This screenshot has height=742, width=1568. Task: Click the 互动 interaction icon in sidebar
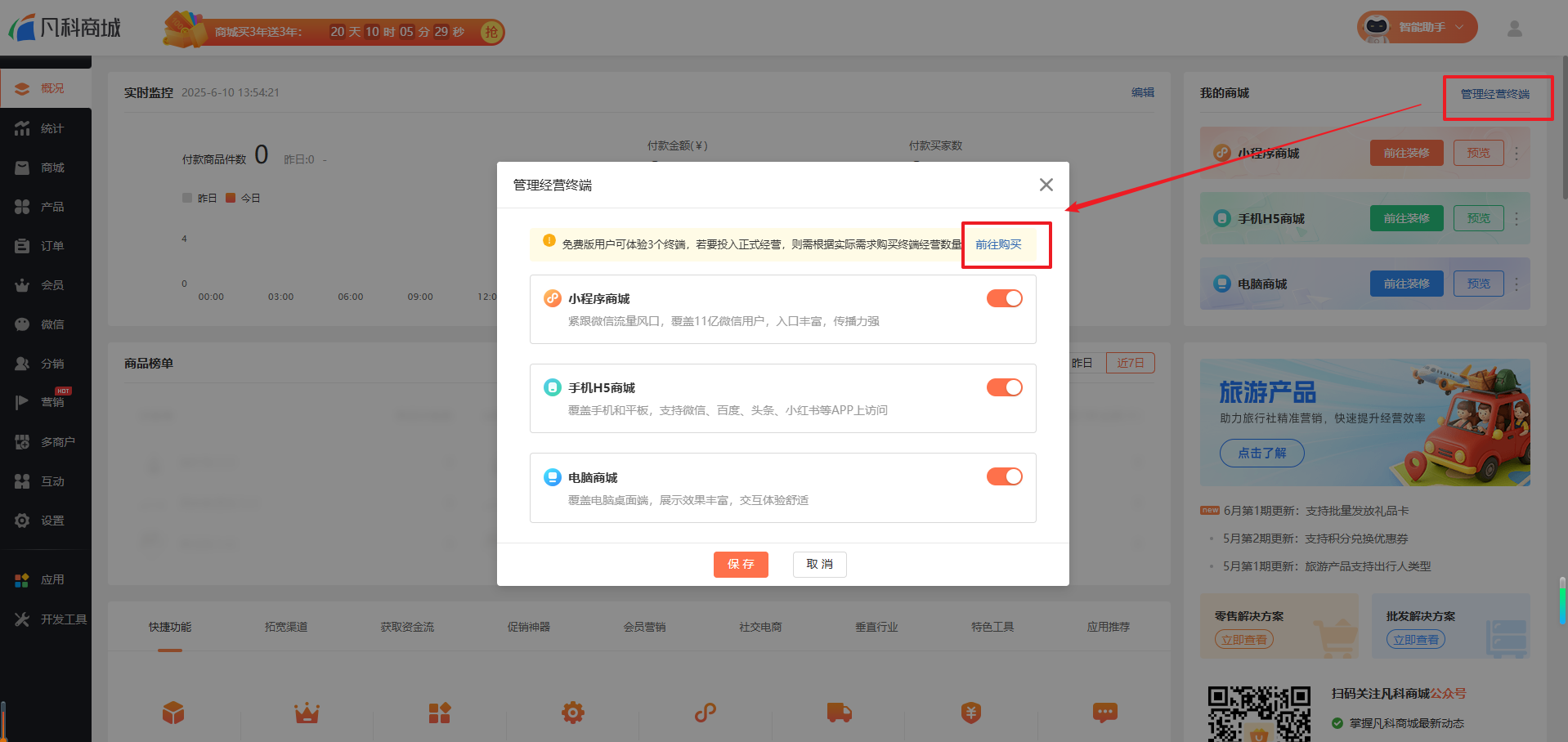pos(22,481)
